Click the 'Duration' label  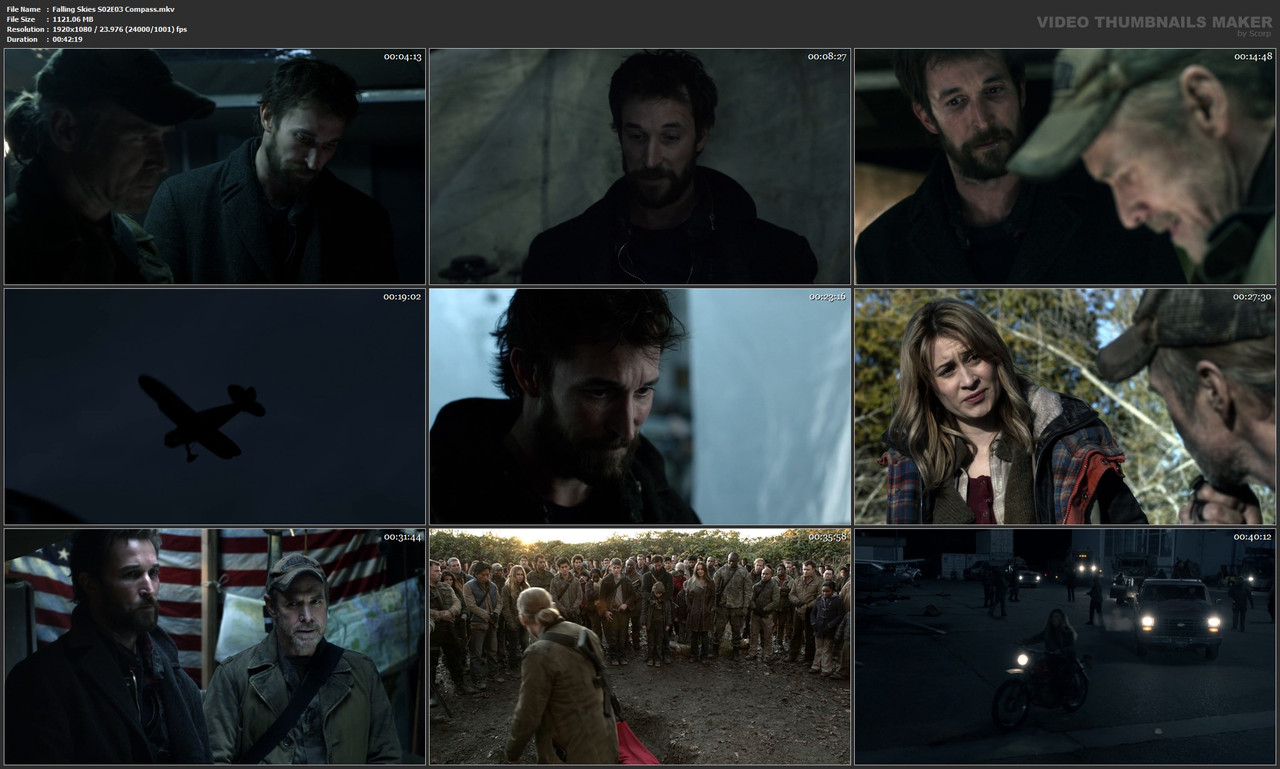pyautogui.click(x=22, y=39)
